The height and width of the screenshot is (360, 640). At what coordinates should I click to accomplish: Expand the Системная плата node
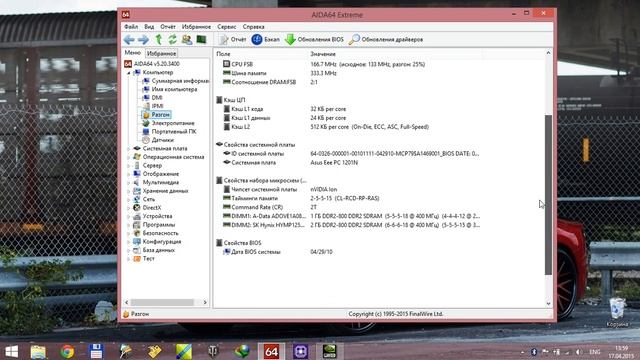click(x=129, y=149)
